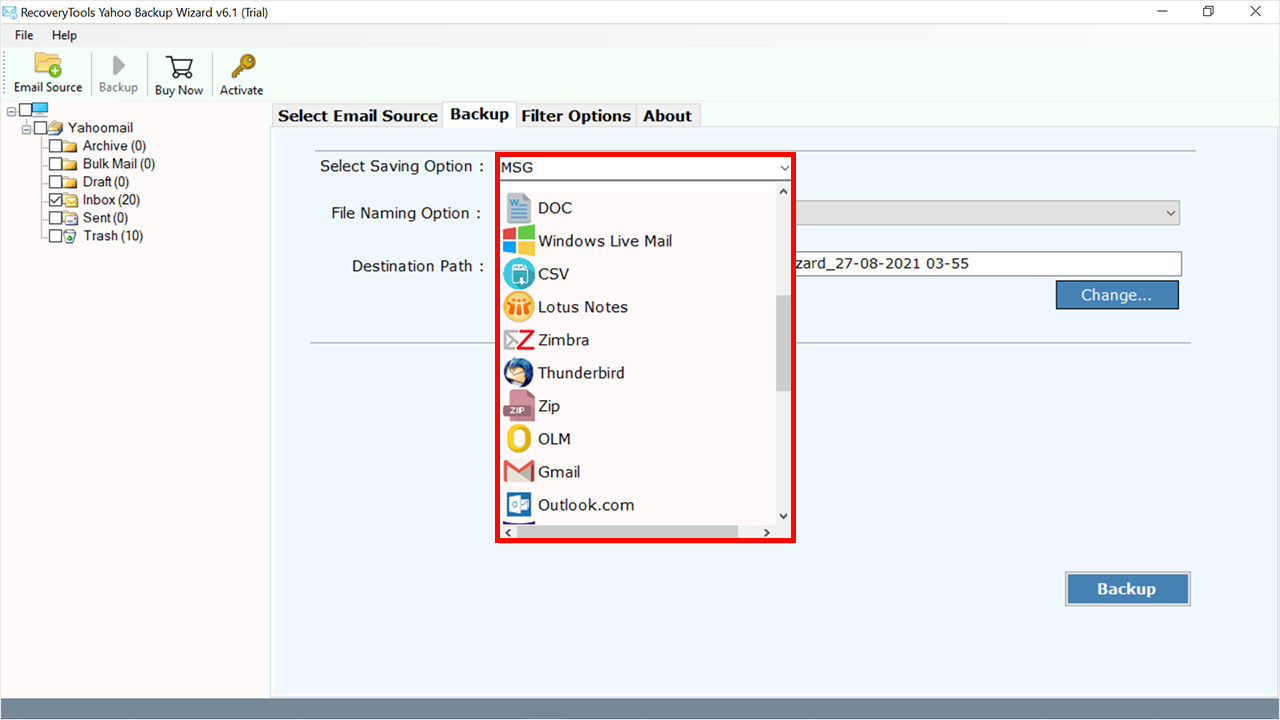Image resolution: width=1280 pixels, height=720 pixels.
Task: Click the Trash recycle icon
Action: pos(71,236)
